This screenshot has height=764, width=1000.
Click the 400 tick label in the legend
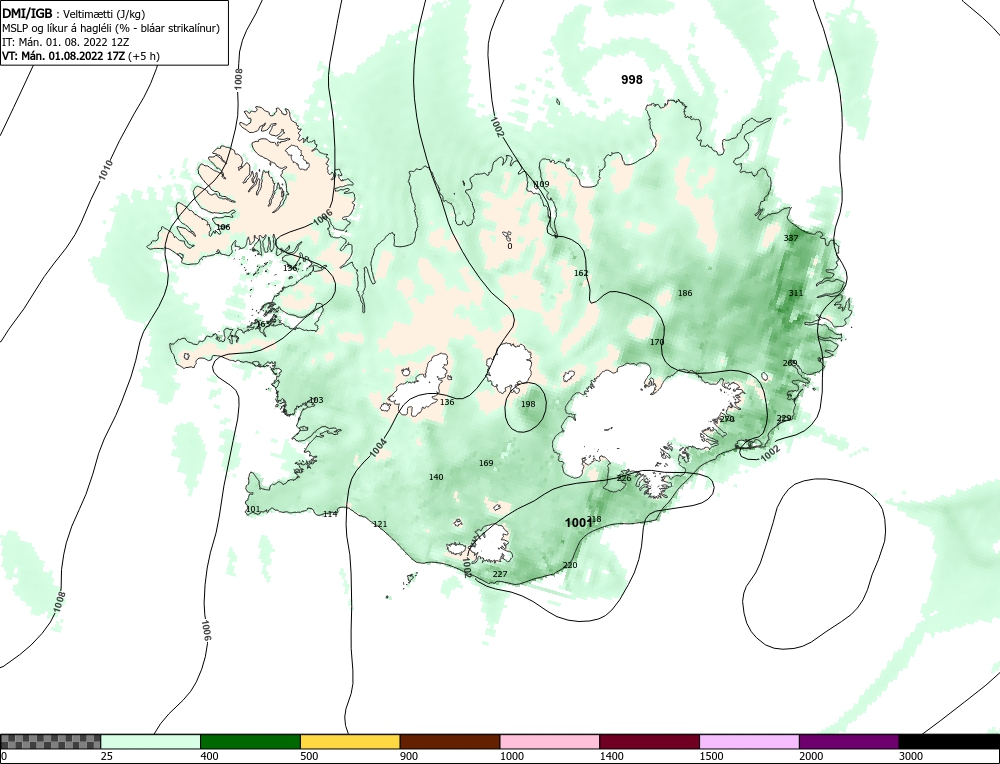(x=209, y=757)
